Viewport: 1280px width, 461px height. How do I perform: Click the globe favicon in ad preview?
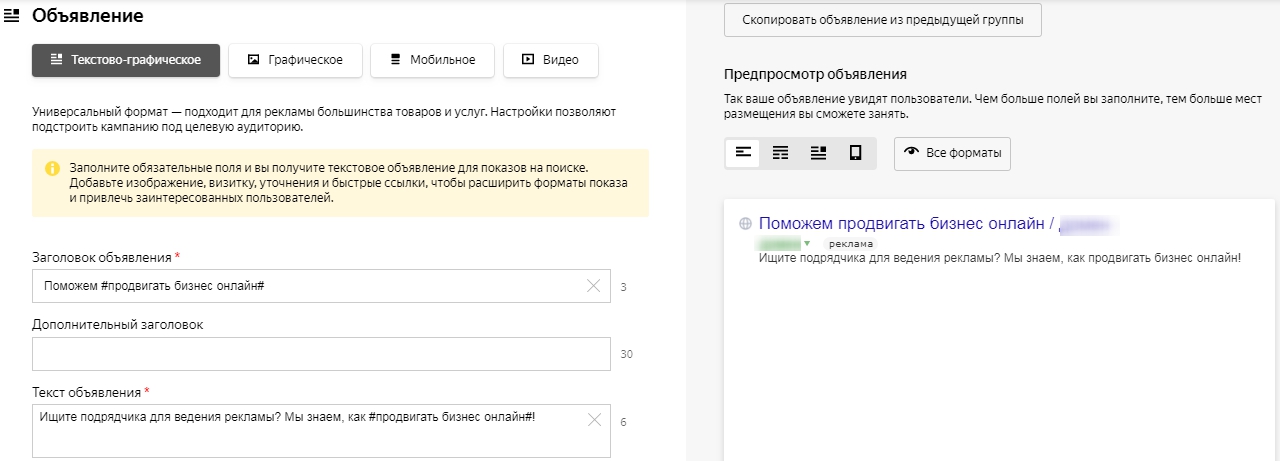(x=745, y=224)
